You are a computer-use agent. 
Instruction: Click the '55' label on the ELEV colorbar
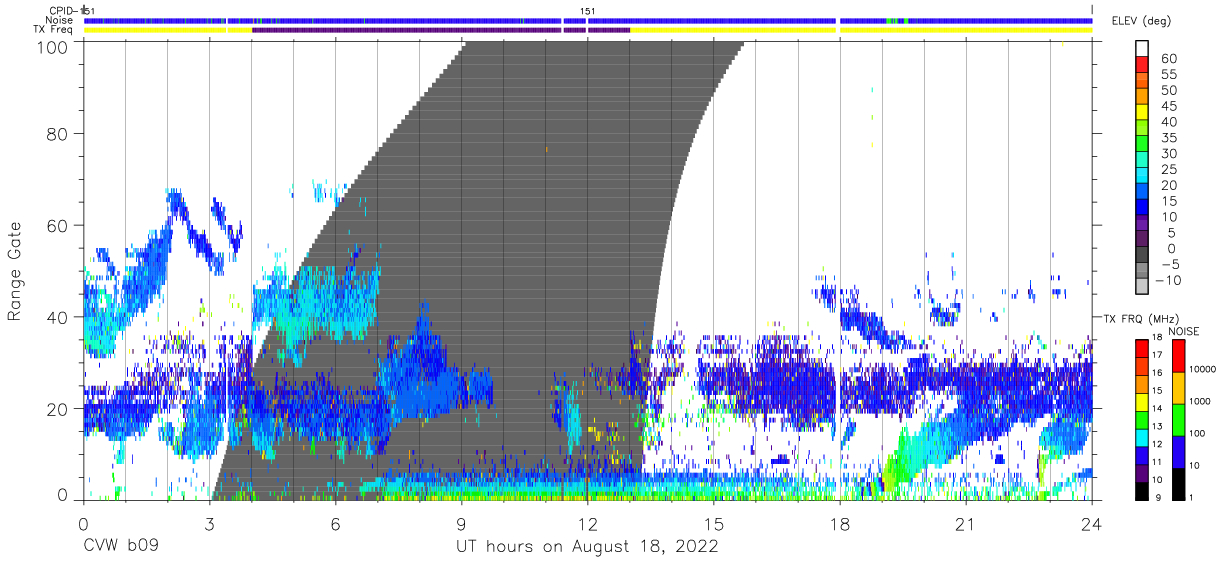pos(1168,75)
